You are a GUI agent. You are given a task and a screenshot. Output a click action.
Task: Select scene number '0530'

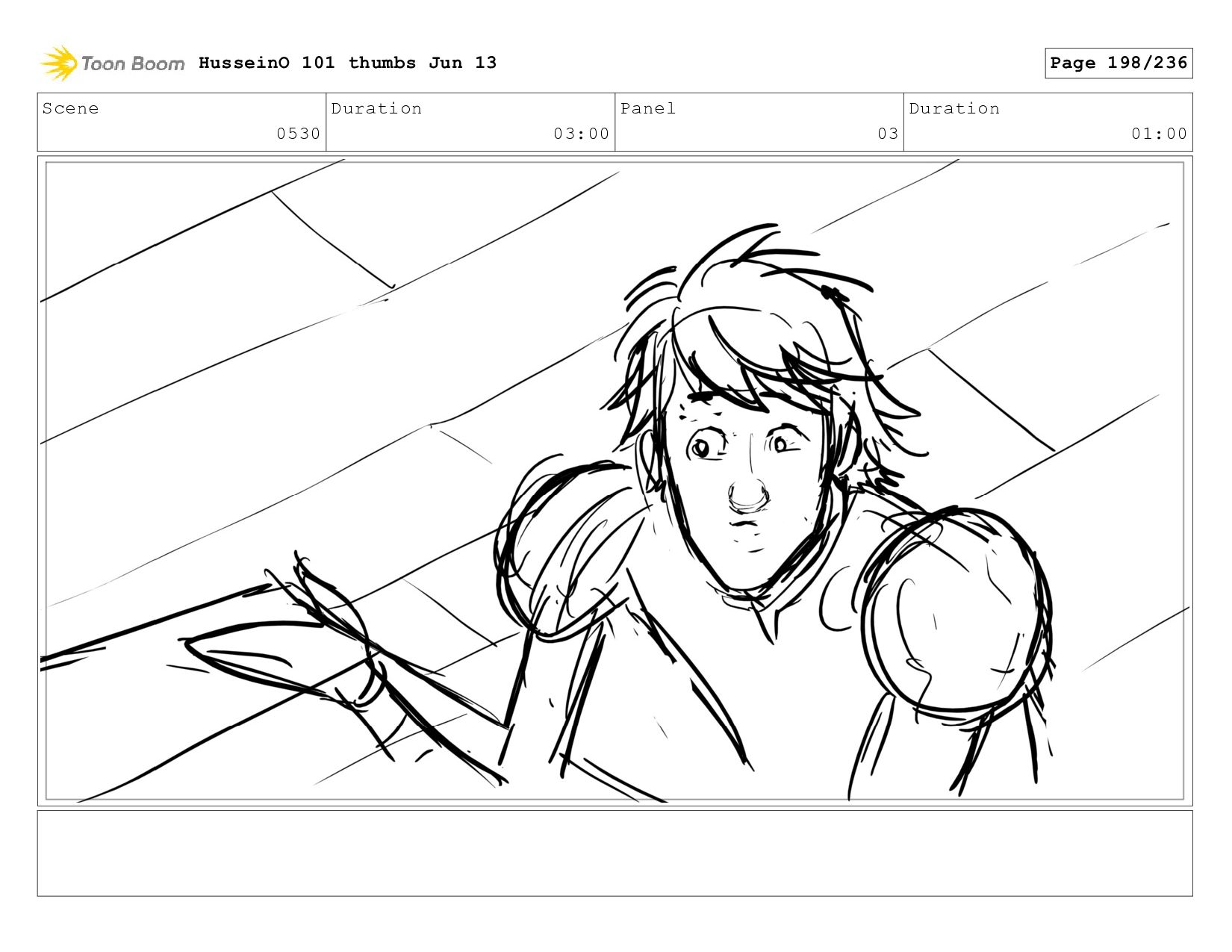coord(298,134)
